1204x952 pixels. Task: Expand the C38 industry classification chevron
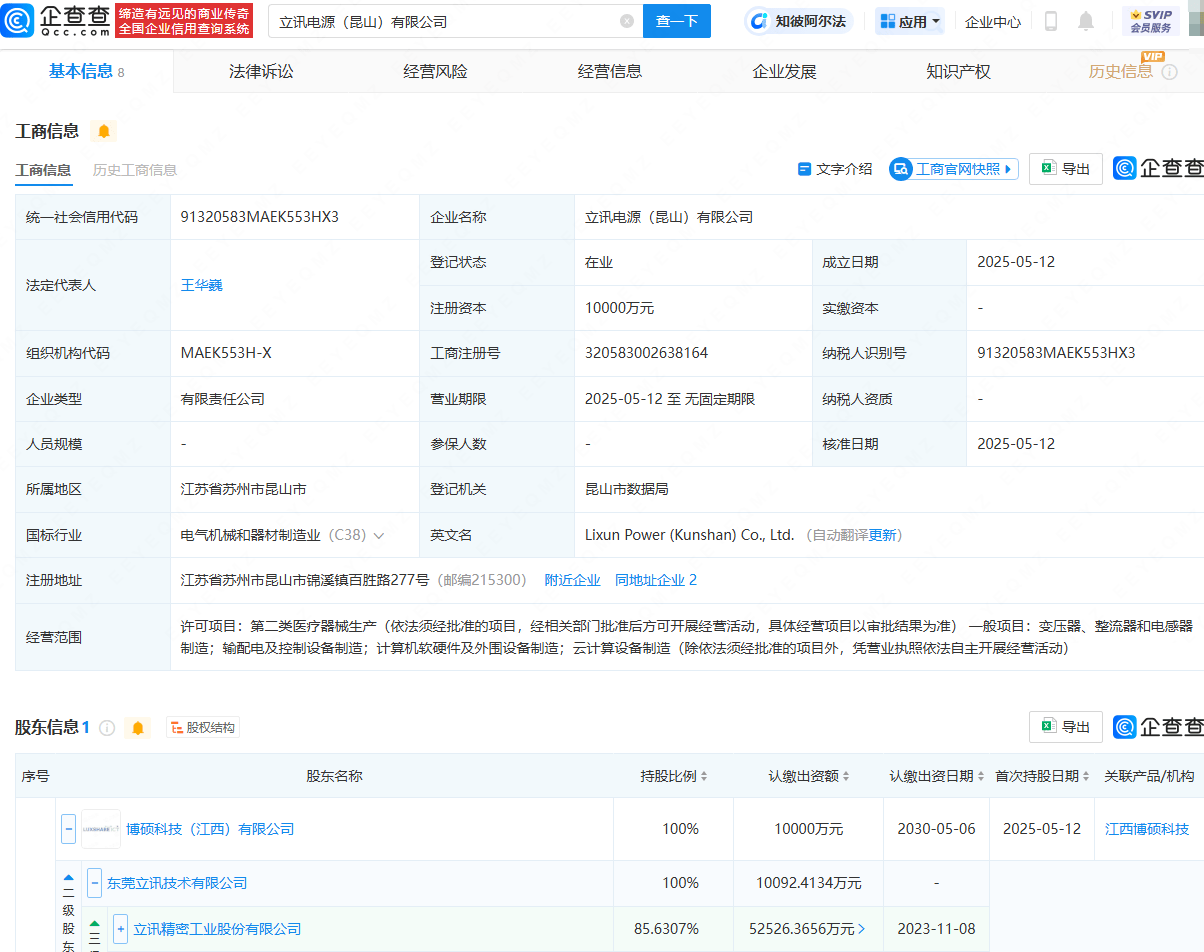(x=380, y=535)
